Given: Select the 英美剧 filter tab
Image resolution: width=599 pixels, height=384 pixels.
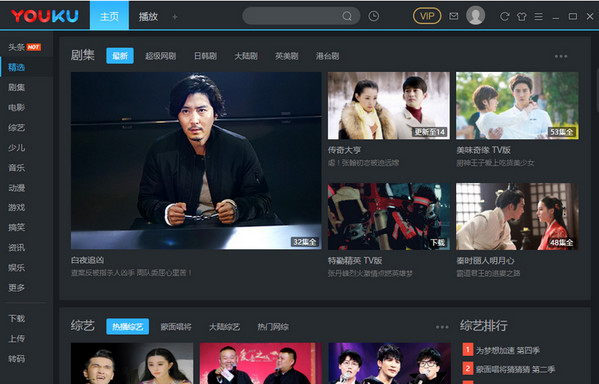Looking at the screenshot, I should 287,56.
